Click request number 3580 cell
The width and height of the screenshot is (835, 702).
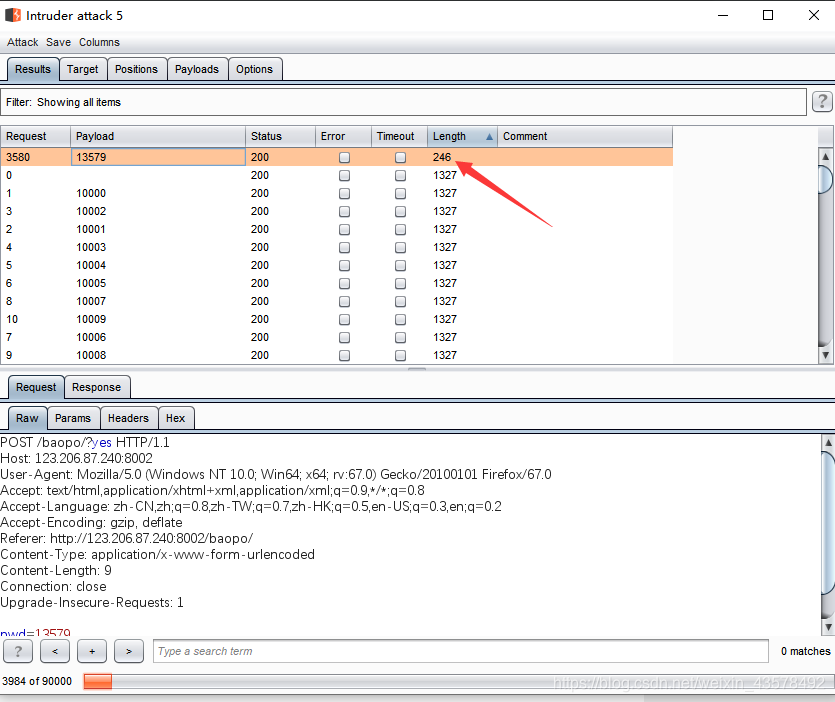coord(35,157)
